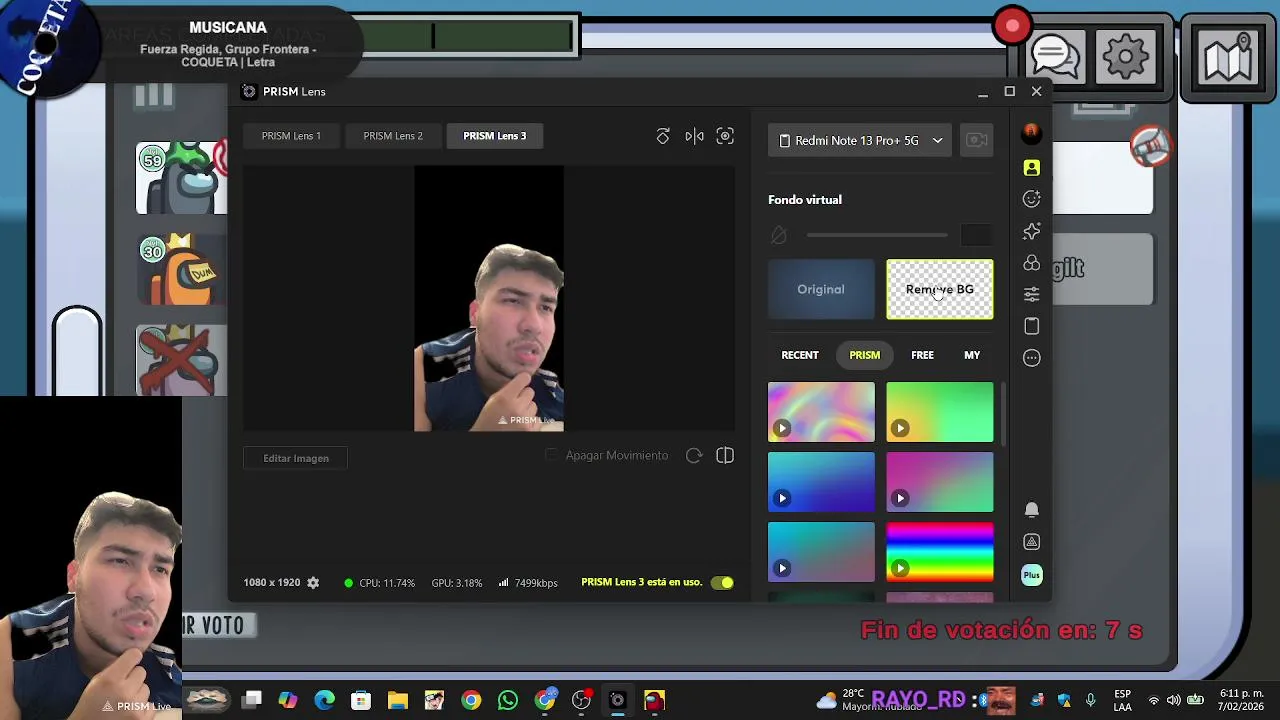Screen dimensions: 1280x720
Task: Click the reset refresh icon near Apagar Movimiento
Action: click(694, 456)
